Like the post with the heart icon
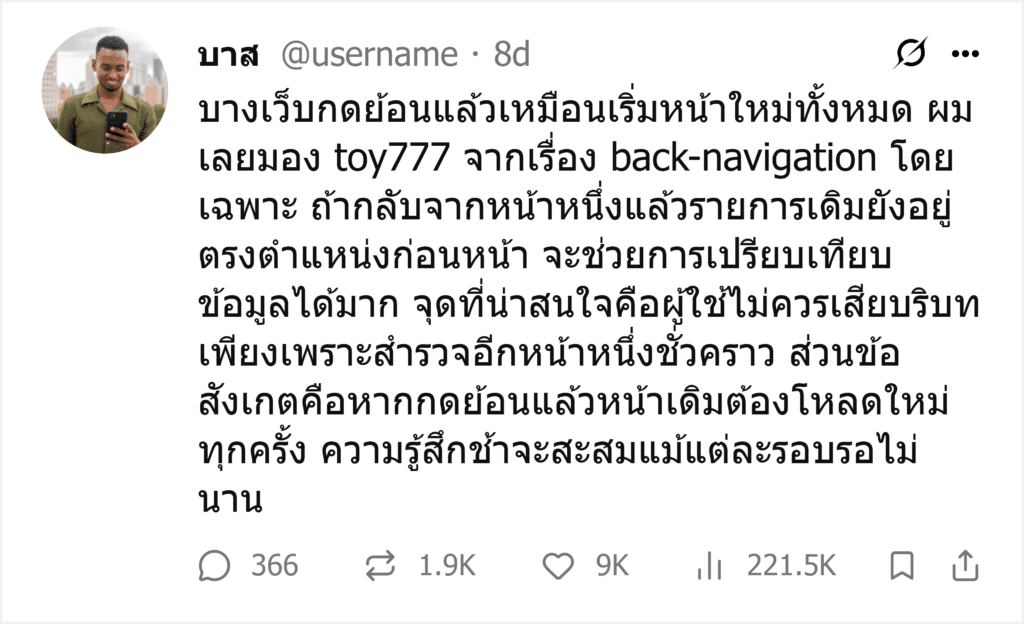Viewport: 1024px width, 624px height. [x=558, y=566]
